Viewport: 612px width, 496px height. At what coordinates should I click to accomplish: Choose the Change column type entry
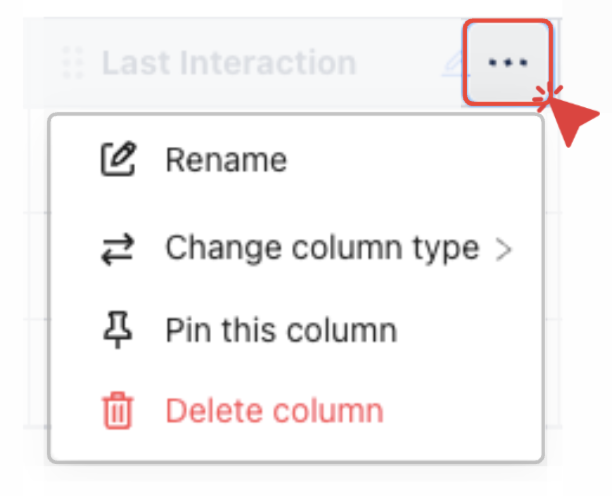pos(322,247)
